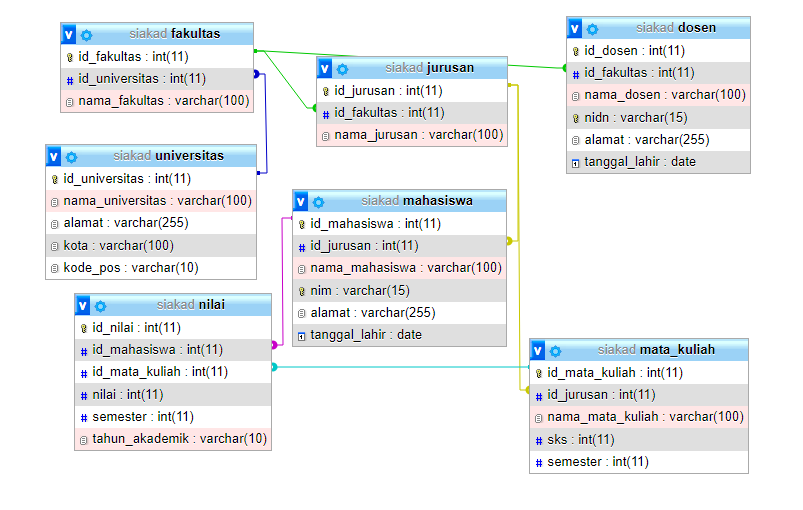
Task: Click 'kota : varchar(100)' field in universitas
Action: pos(151,246)
